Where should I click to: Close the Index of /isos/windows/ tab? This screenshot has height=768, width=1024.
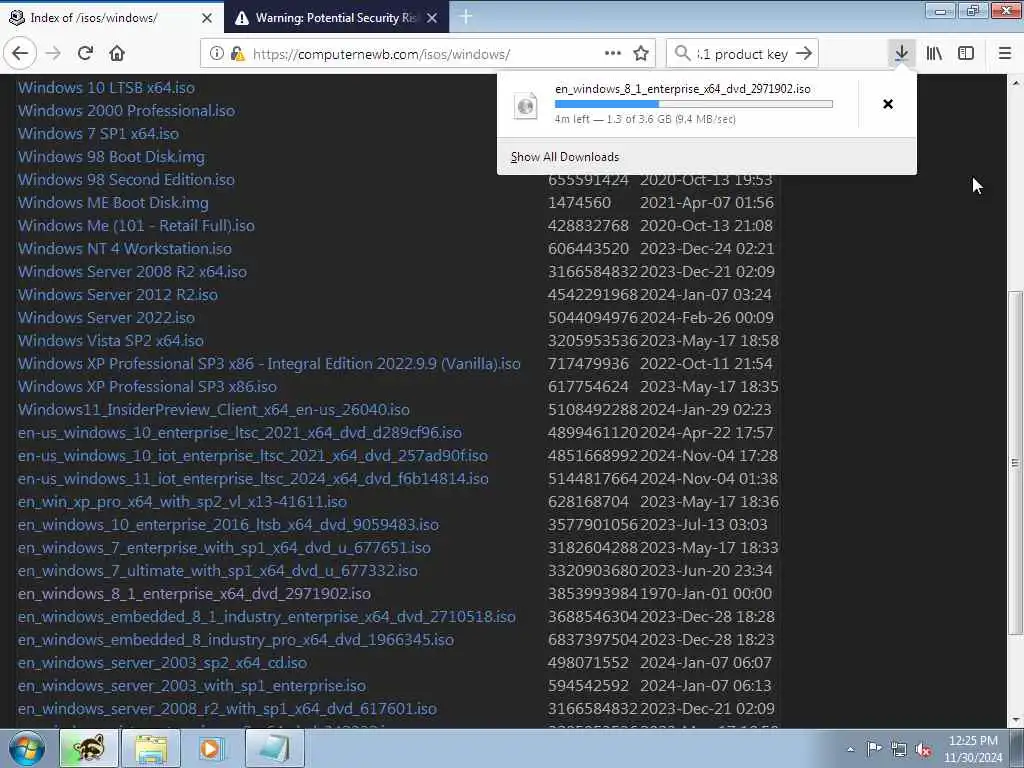206,18
